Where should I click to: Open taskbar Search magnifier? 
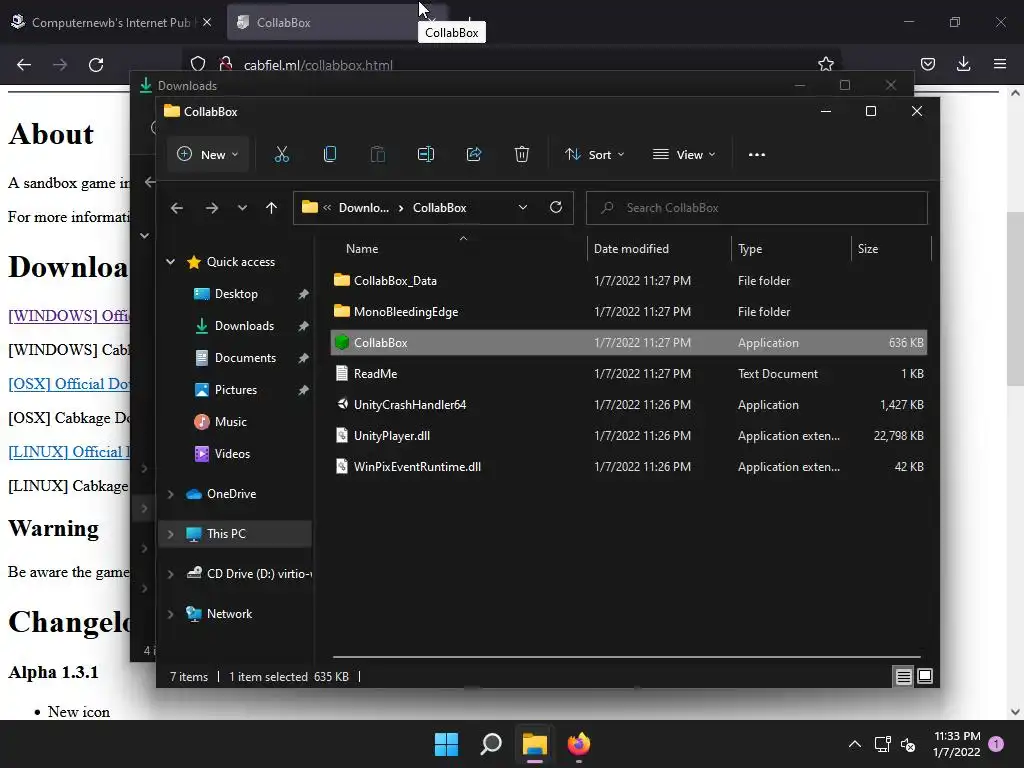[x=490, y=744]
